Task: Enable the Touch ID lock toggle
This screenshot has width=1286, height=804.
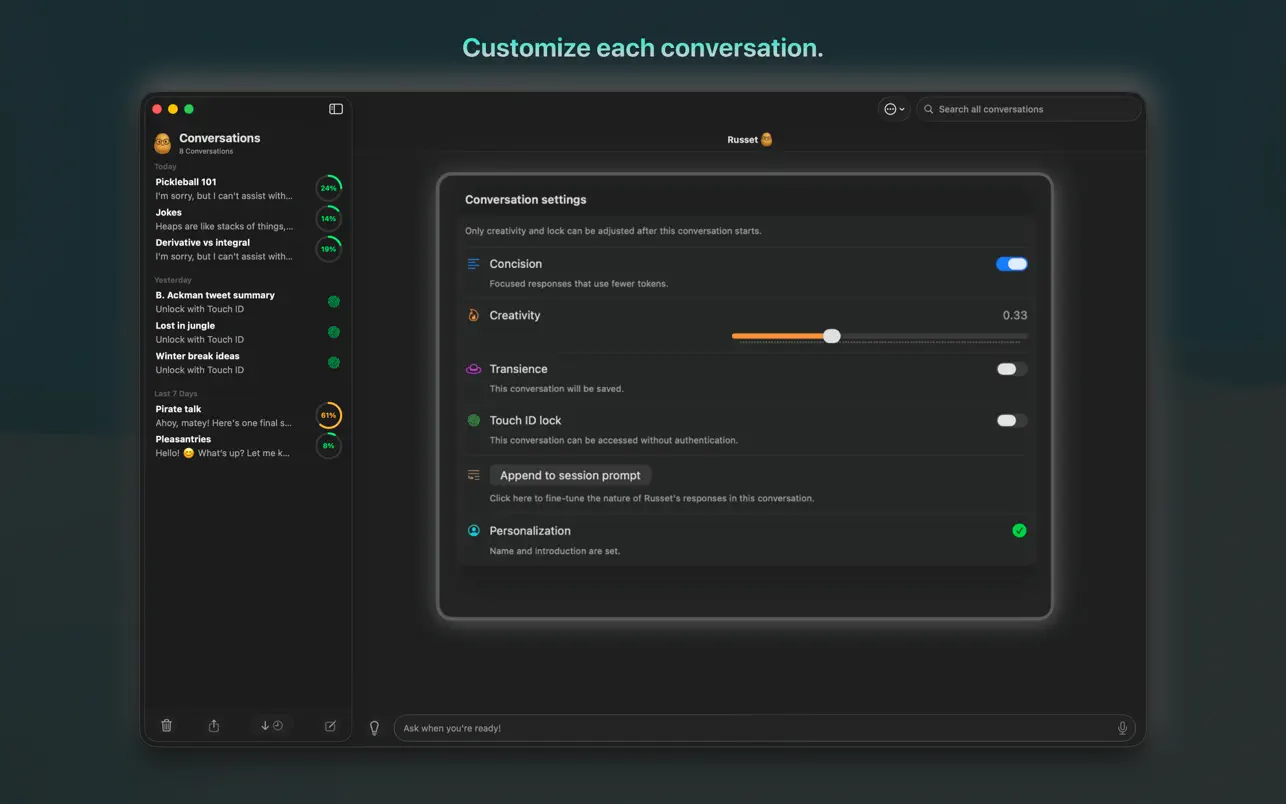Action: pos(1012,421)
